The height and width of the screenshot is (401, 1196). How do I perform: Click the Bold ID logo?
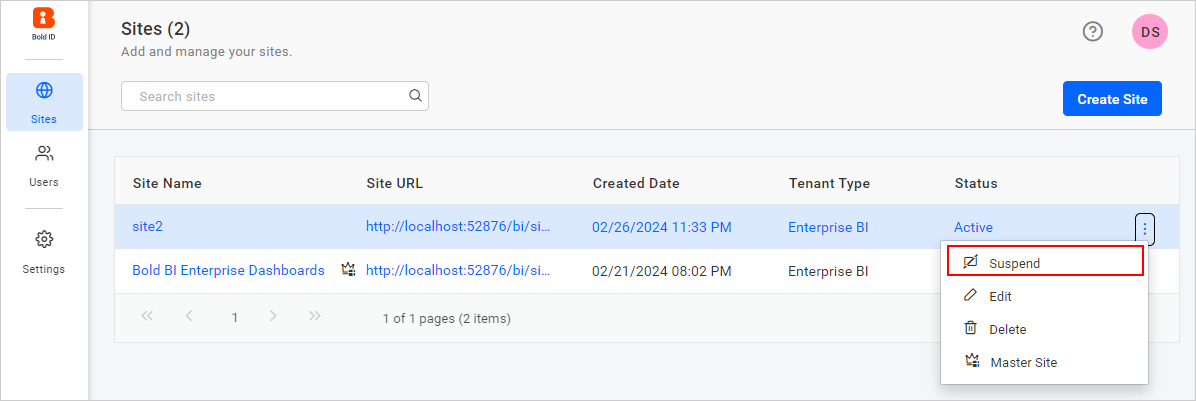[x=44, y=21]
